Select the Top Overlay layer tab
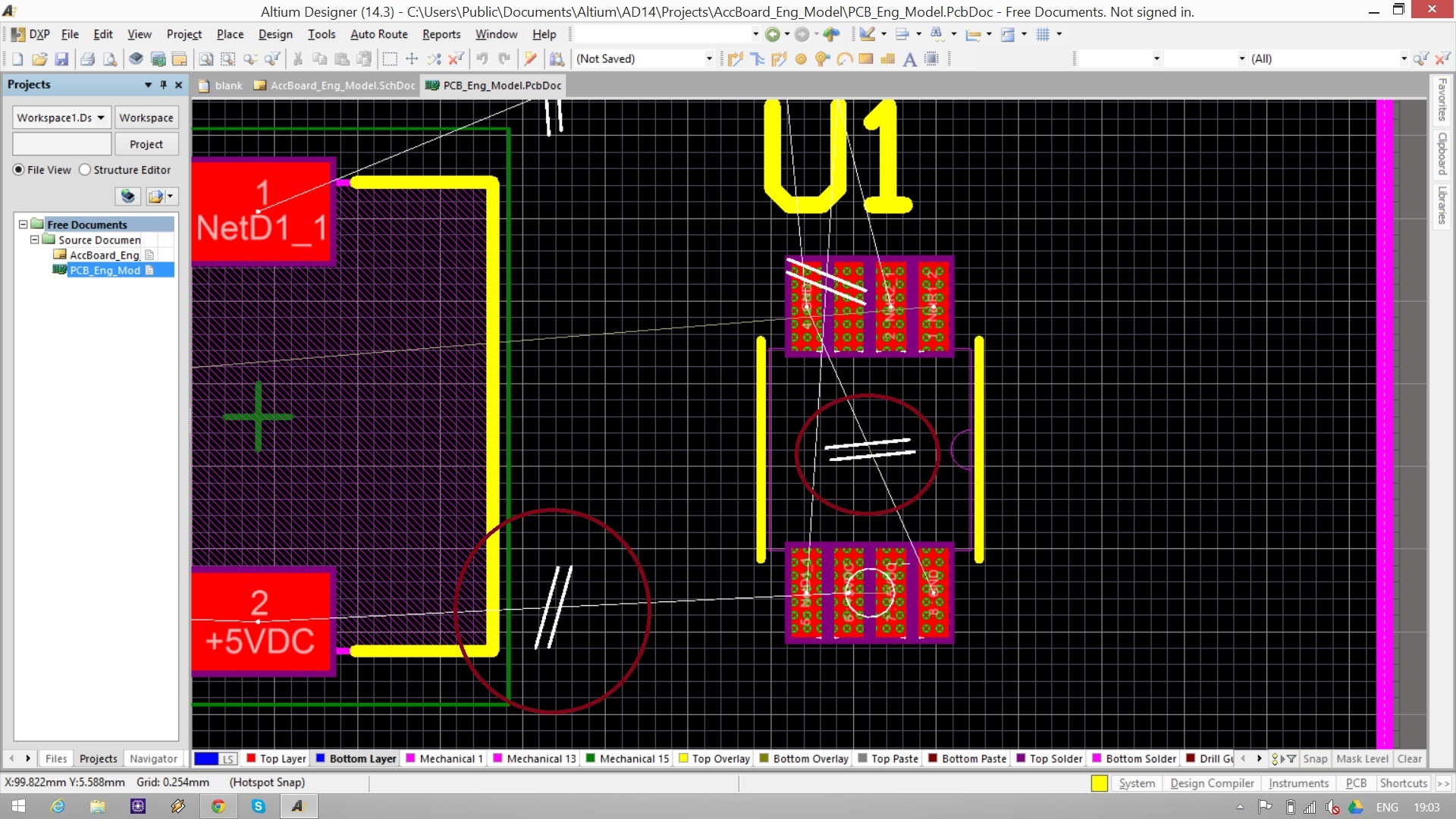 coord(714,758)
